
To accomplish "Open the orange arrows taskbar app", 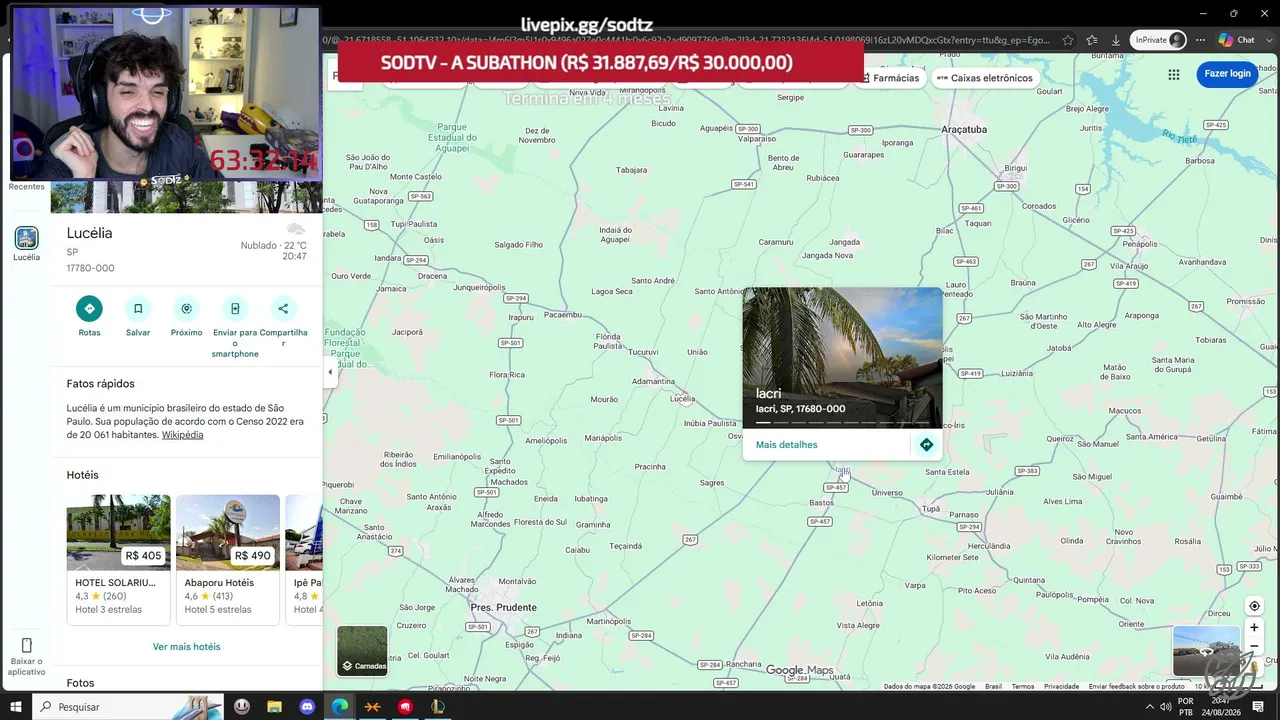I will 372,707.
